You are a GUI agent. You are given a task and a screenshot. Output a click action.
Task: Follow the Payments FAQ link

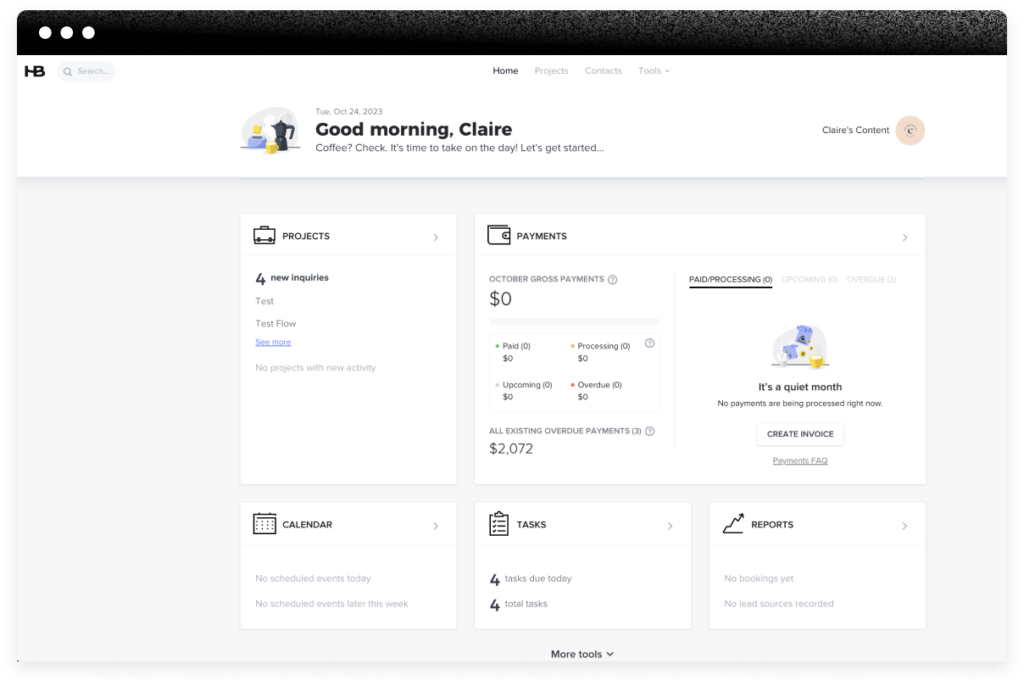coord(800,461)
